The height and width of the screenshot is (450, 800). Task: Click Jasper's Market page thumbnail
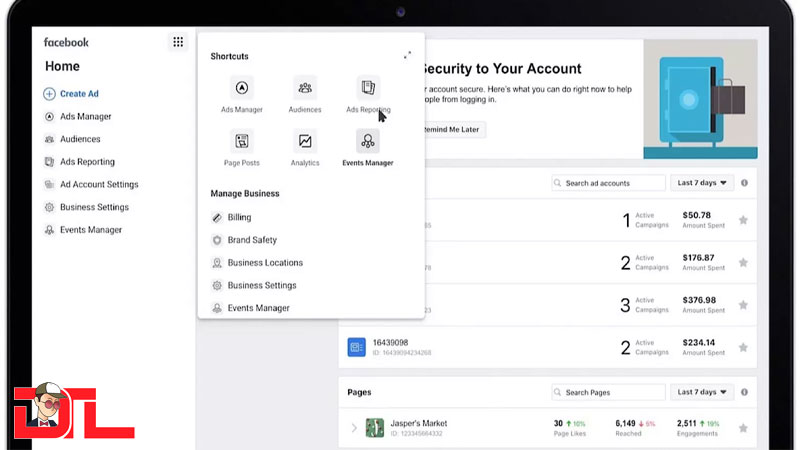click(x=375, y=428)
